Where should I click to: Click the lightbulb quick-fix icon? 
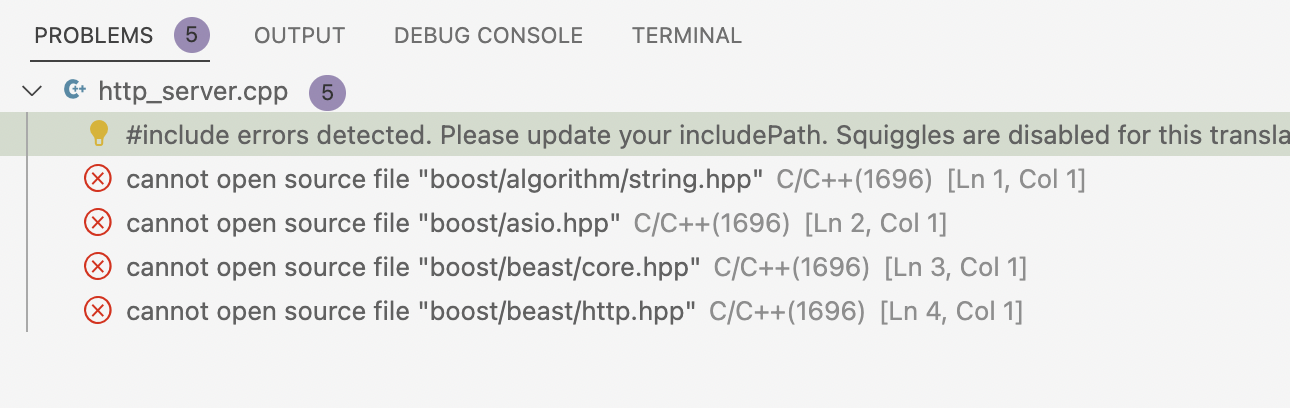coord(98,133)
